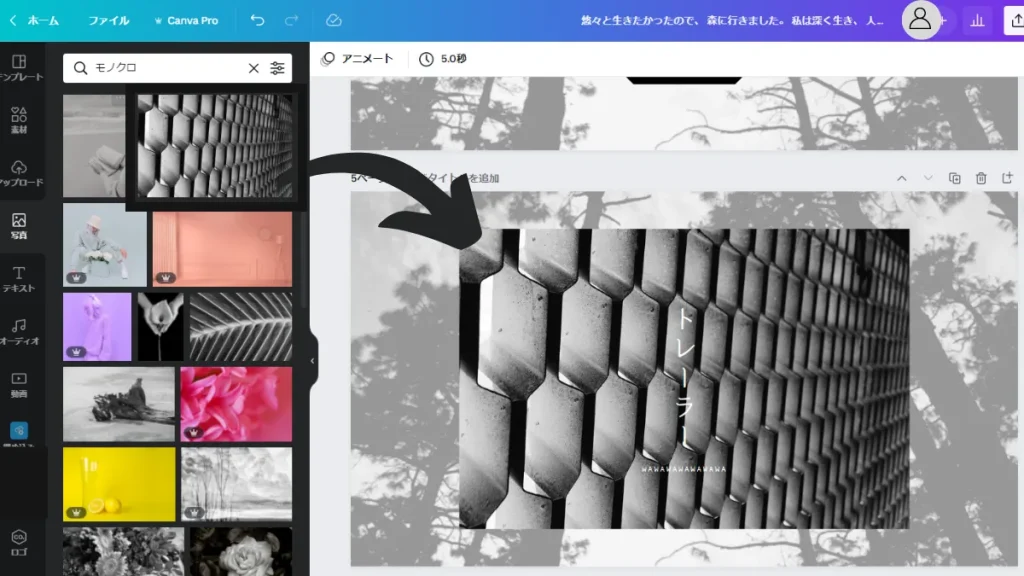
Task: Open the ホーム menu
Action: tap(43, 20)
